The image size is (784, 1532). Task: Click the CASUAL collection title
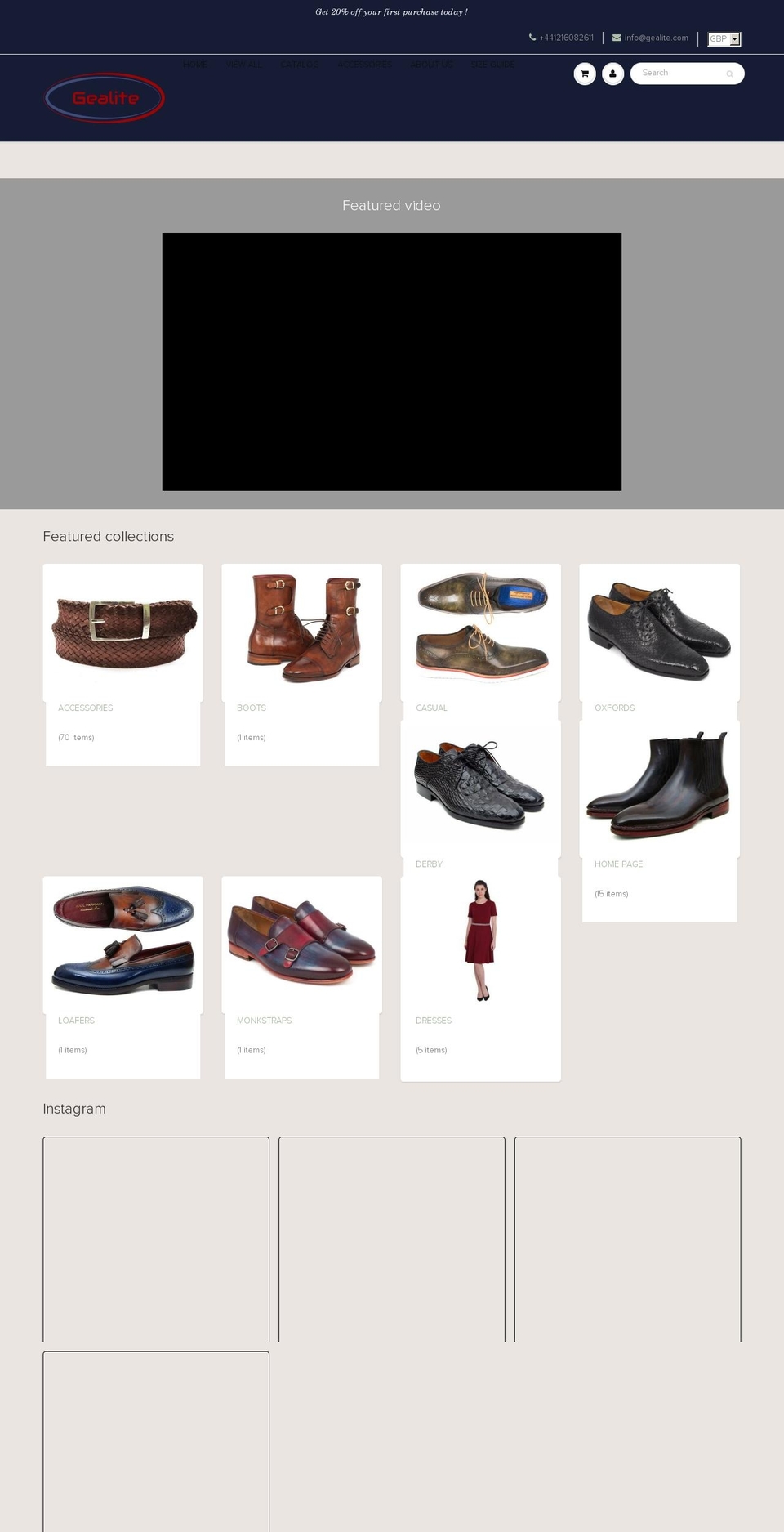tap(431, 708)
